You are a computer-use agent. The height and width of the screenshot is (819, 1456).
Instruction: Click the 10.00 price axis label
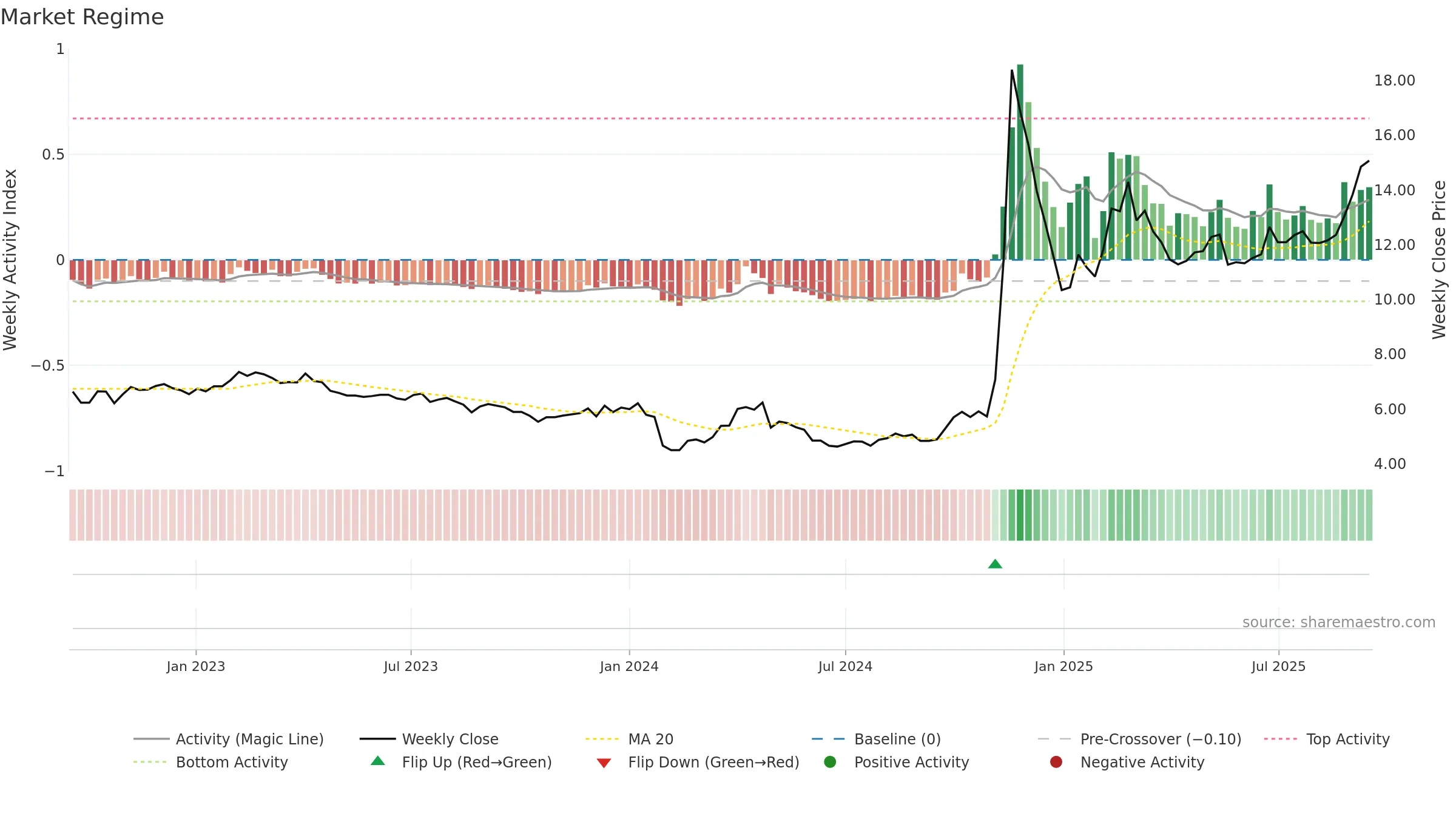pos(1394,300)
